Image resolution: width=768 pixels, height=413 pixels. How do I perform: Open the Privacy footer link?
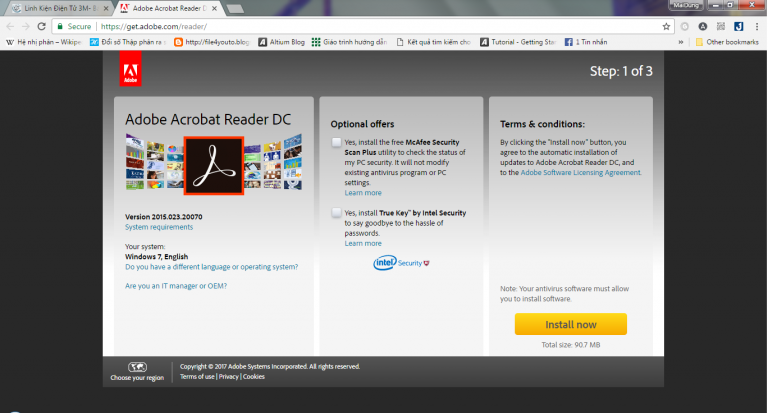click(x=228, y=376)
